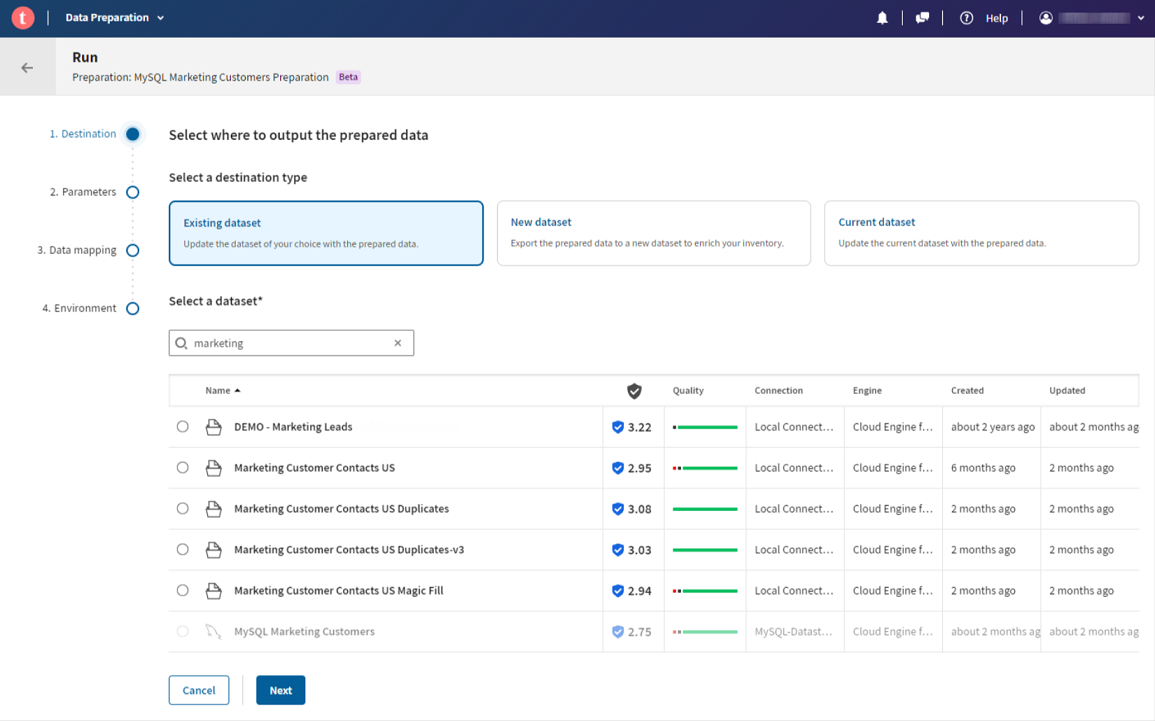The height and width of the screenshot is (721, 1155).
Task: Click the Talend logo icon
Action: point(22,18)
